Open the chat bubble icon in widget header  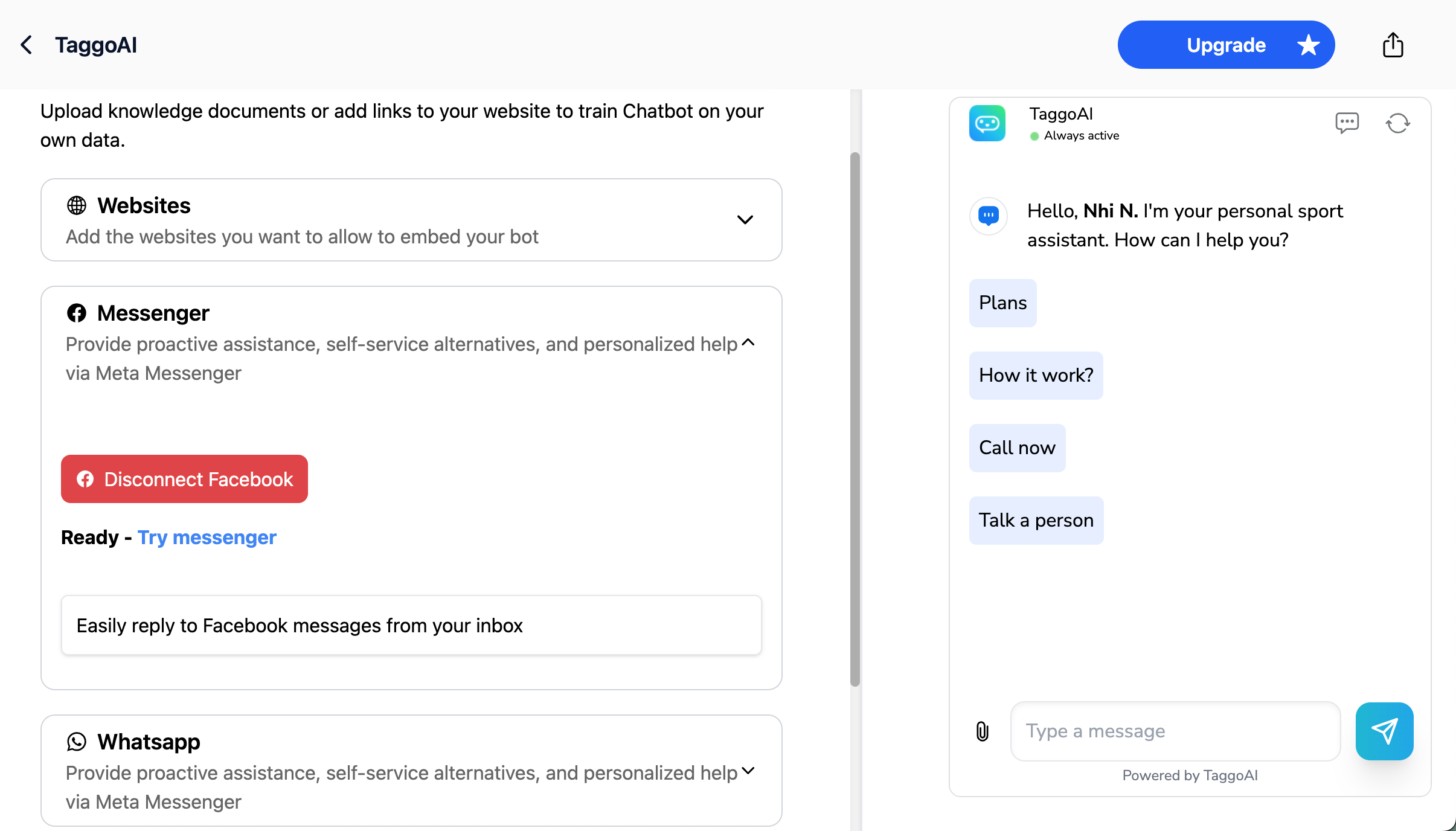pyautogui.click(x=1347, y=123)
